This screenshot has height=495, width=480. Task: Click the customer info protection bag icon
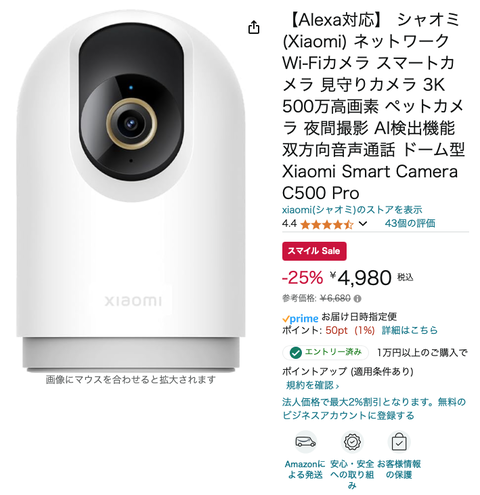tap(399, 442)
